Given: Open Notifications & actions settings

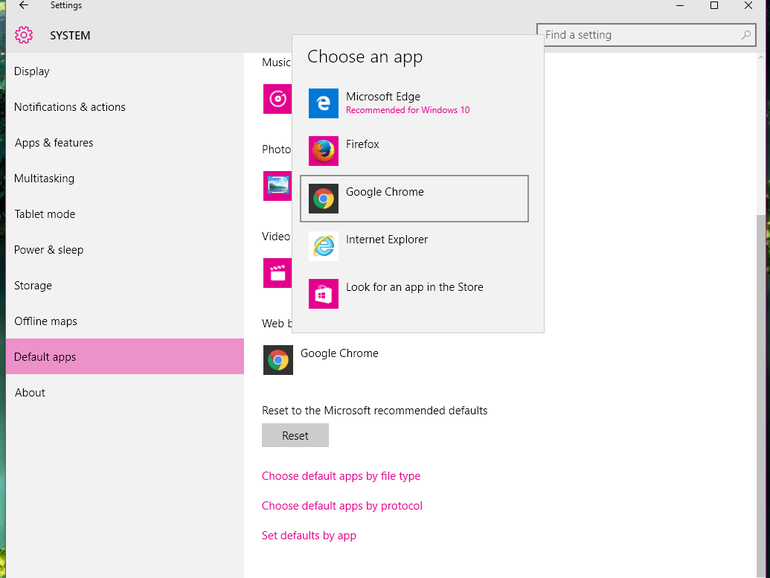Looking at the screenshot, I should click(x=125, y=107).
